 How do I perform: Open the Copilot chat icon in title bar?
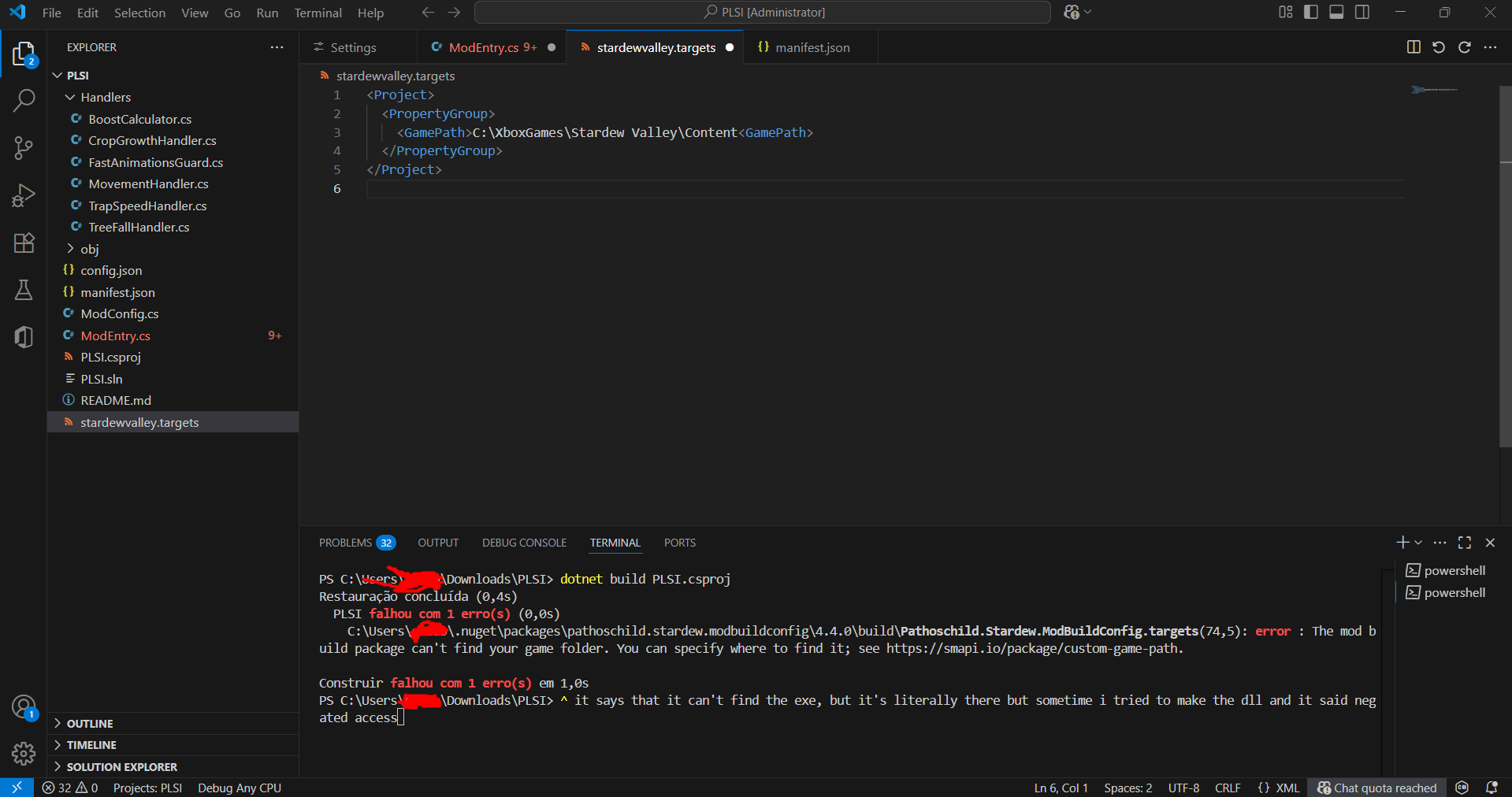(x=1072, y=13)
